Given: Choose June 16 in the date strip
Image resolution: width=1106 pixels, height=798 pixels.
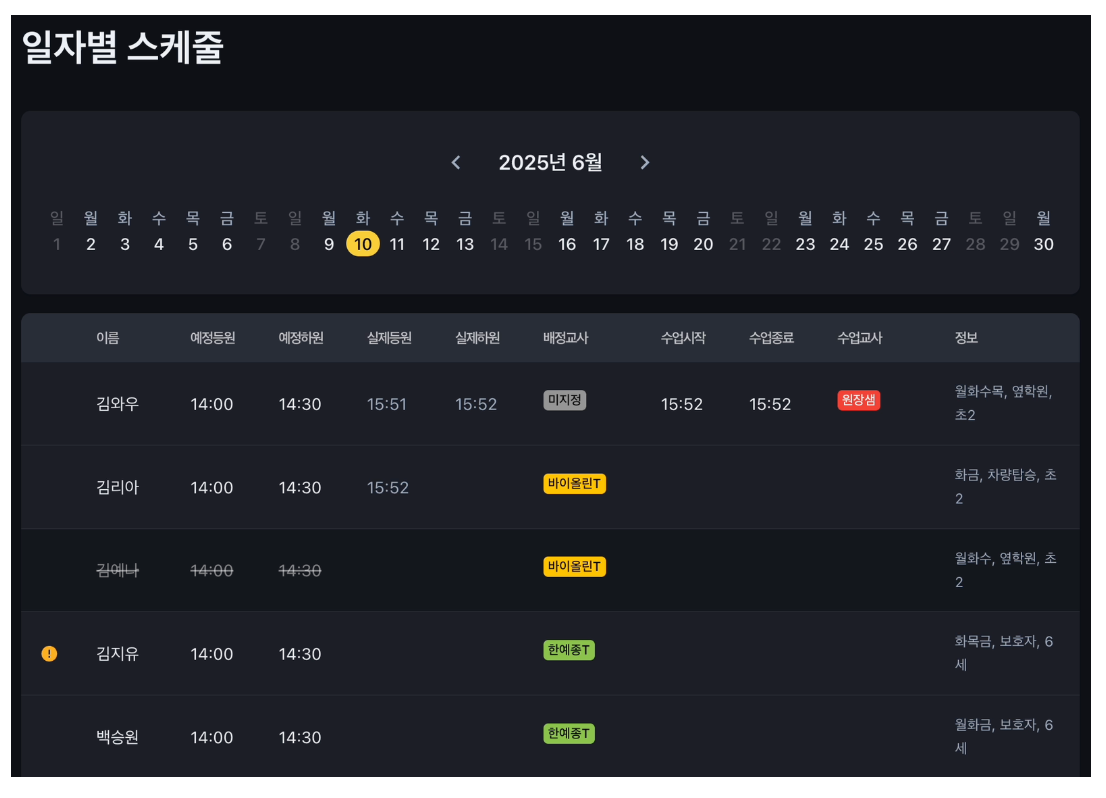Looking at the screenshot, I should click(x=567, y=244).
